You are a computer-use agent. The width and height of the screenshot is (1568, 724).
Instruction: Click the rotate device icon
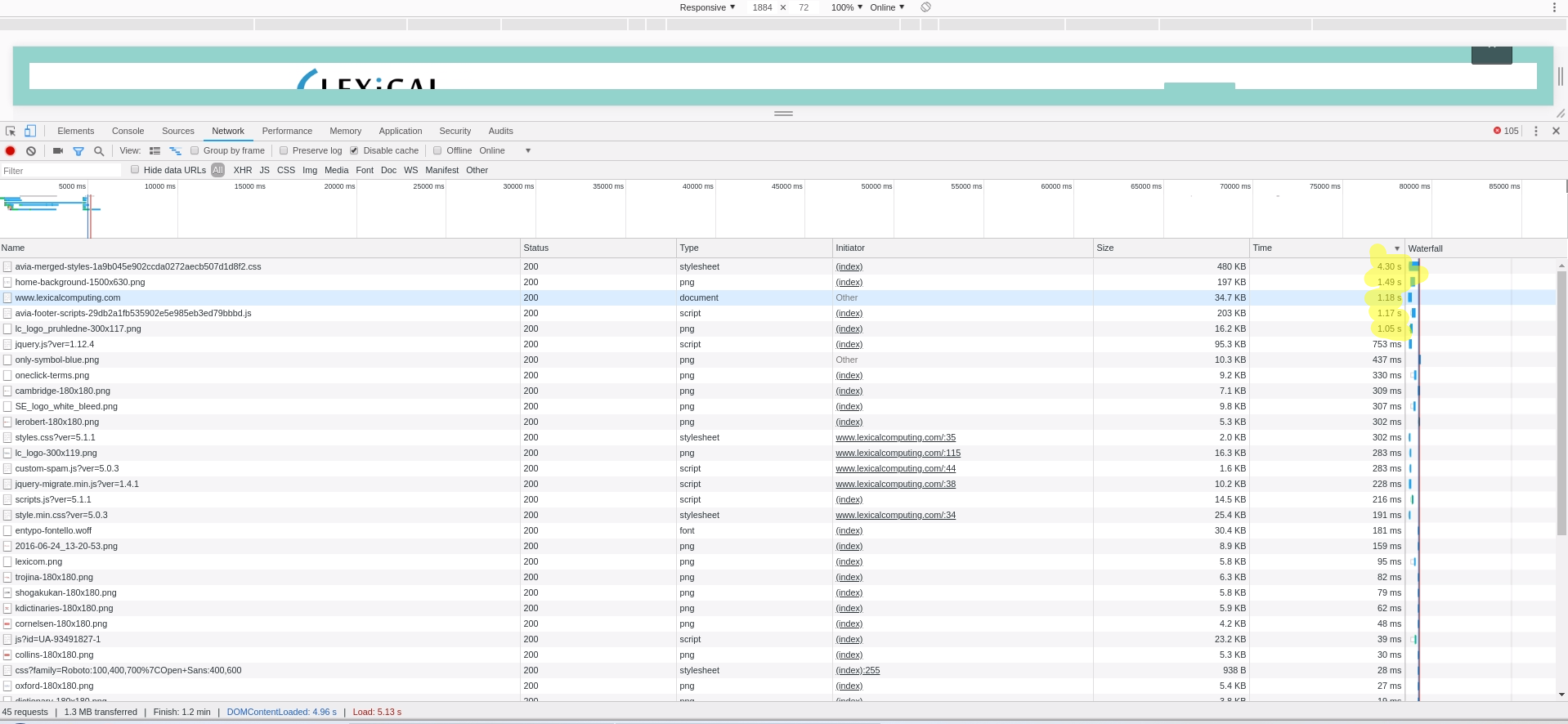click(x=925, y=7)
